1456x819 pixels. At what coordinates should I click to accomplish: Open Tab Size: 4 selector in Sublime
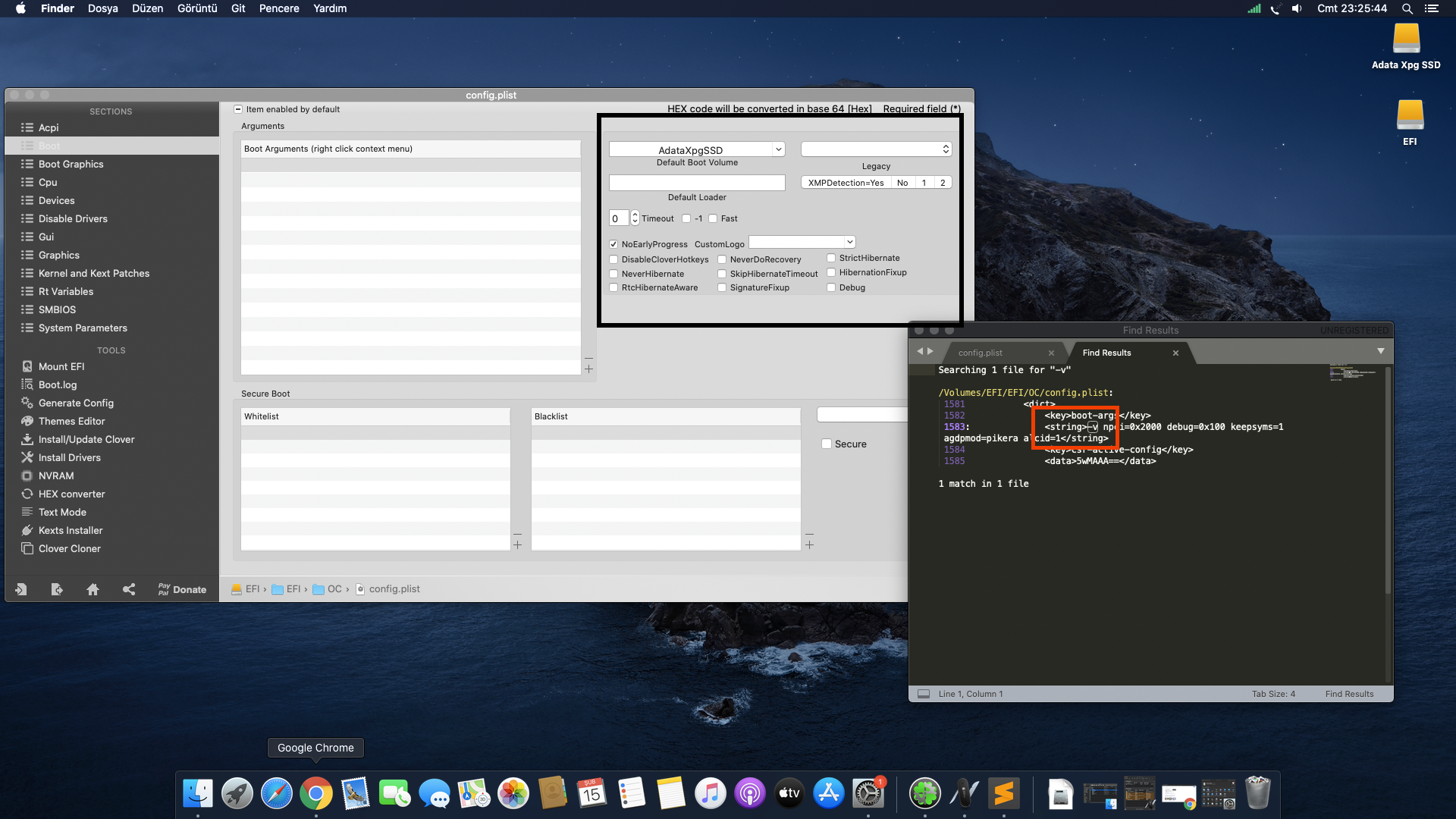tap(1273, 694)
